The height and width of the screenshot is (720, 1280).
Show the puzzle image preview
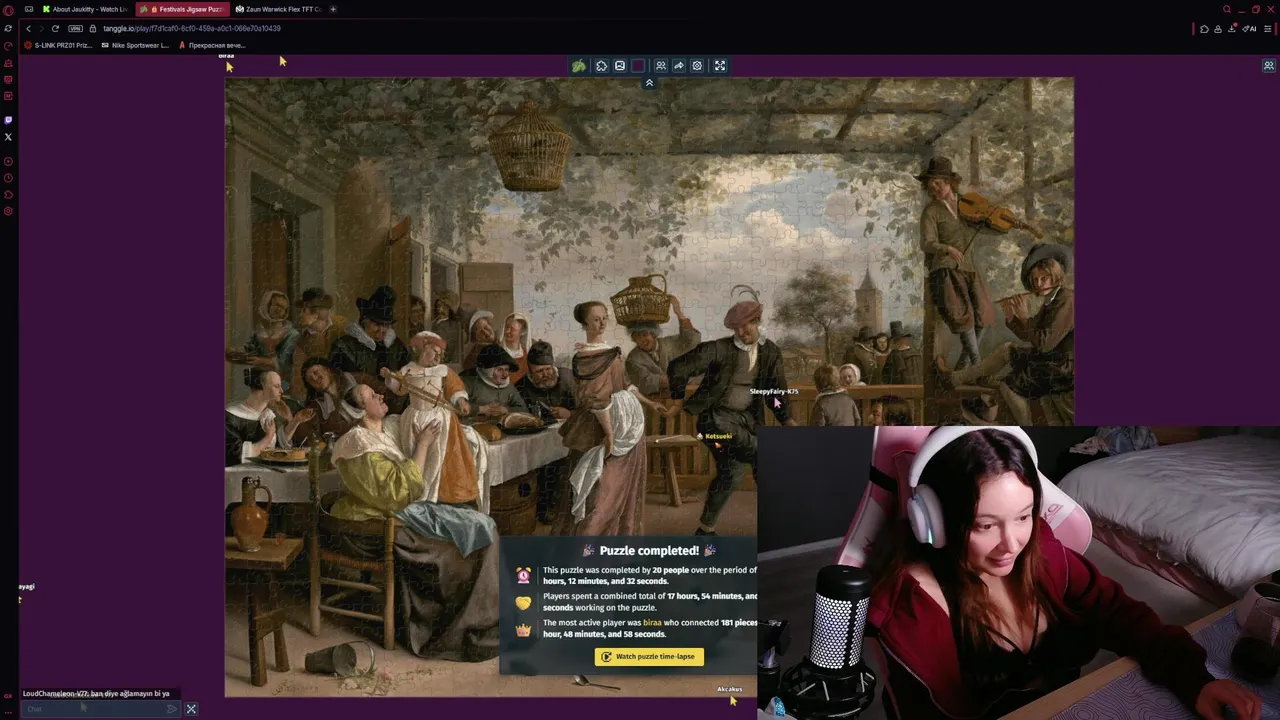point(620,66)
